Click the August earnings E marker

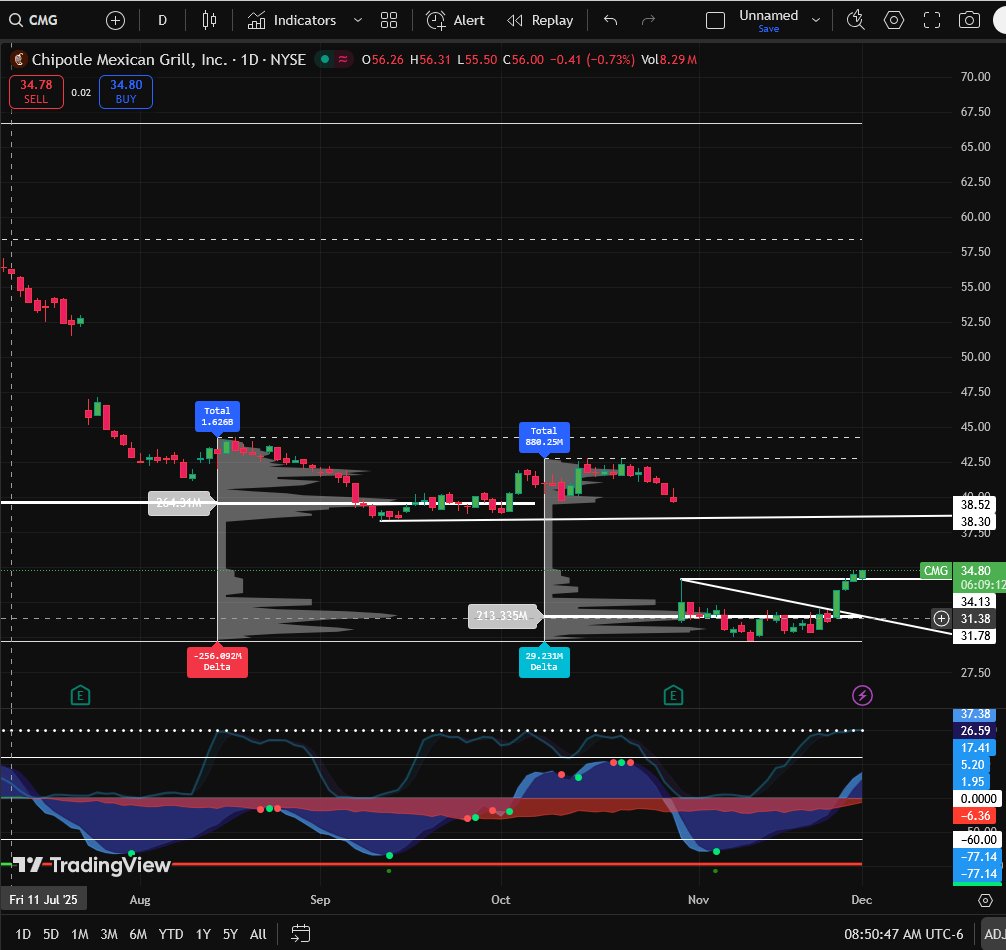[x=80, y=695]
